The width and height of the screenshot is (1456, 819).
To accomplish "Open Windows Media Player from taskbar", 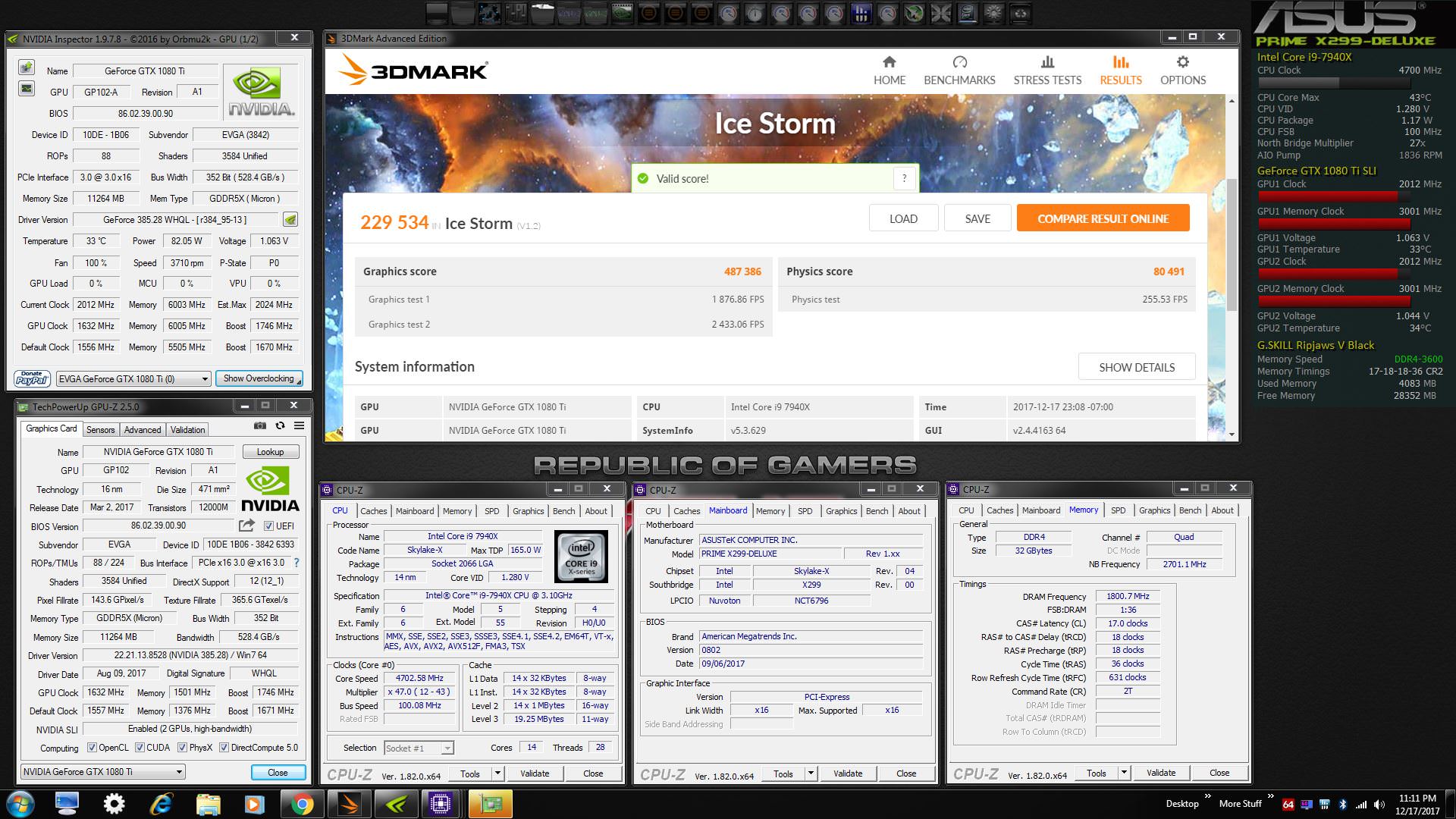I will (254, 803).
